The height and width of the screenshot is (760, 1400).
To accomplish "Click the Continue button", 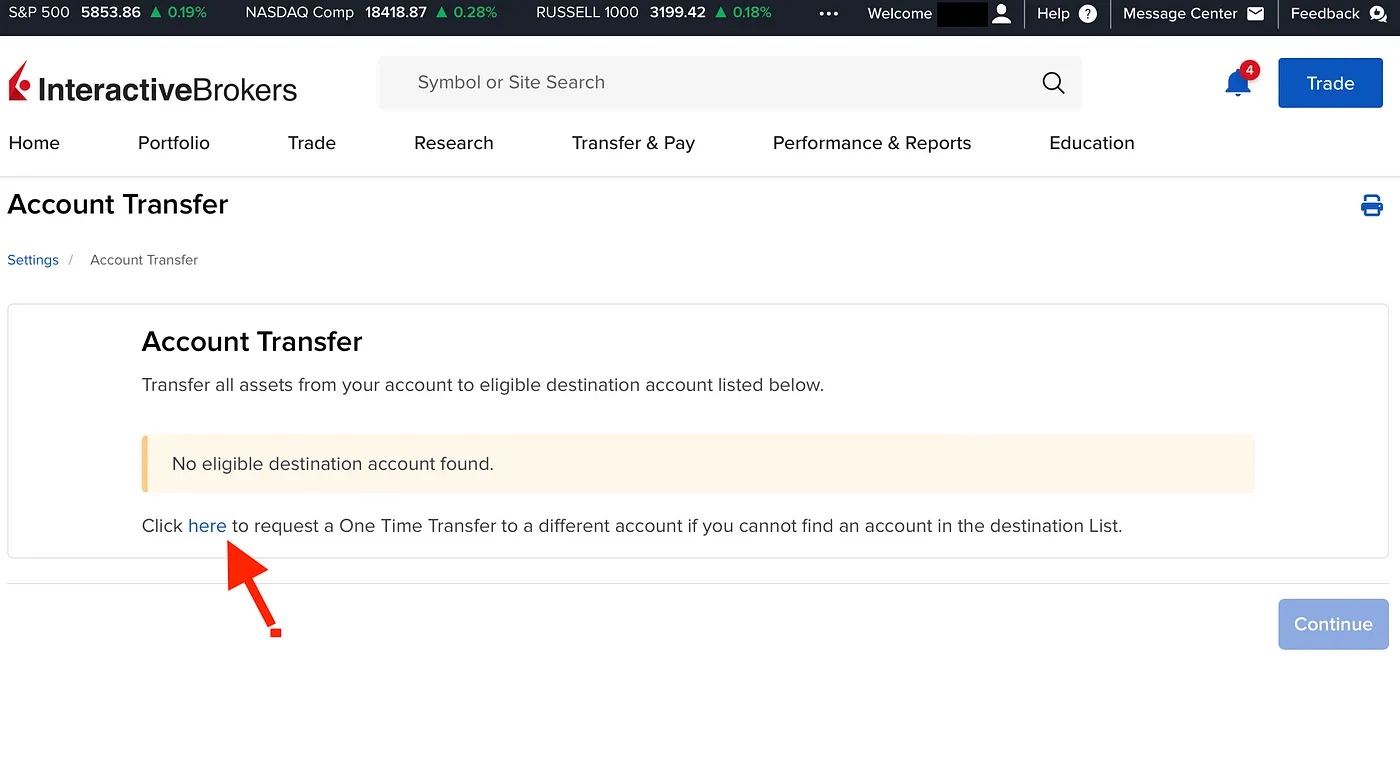I will pyautogui.click(x=1332, y=624).
